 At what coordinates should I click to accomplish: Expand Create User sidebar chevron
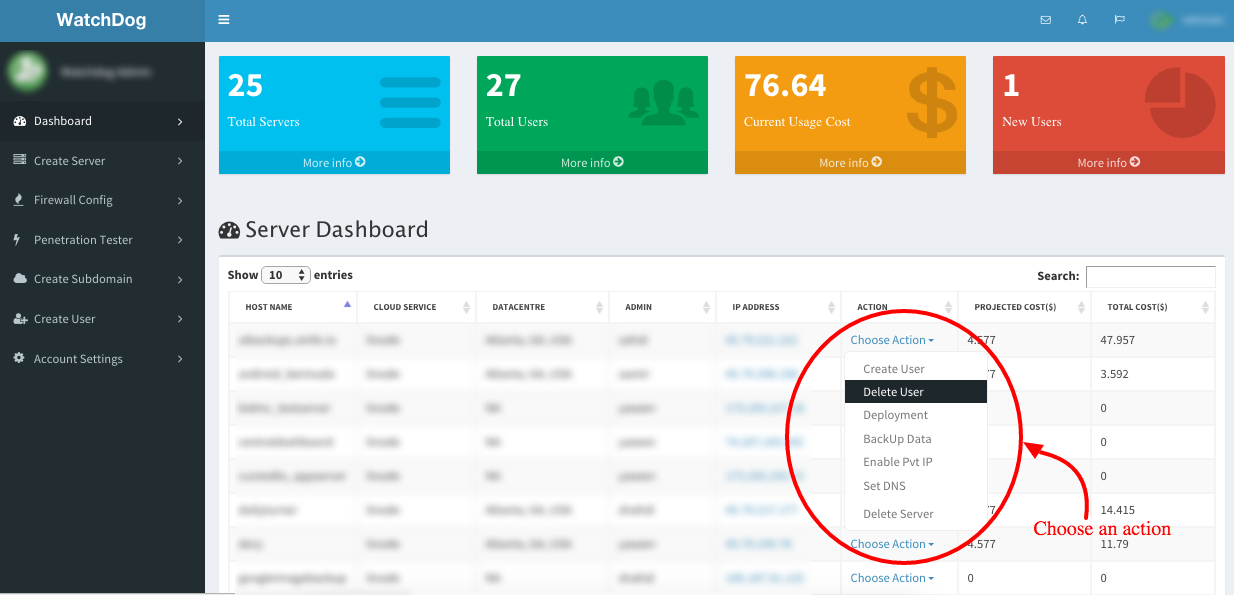click(x=180, y=319)
